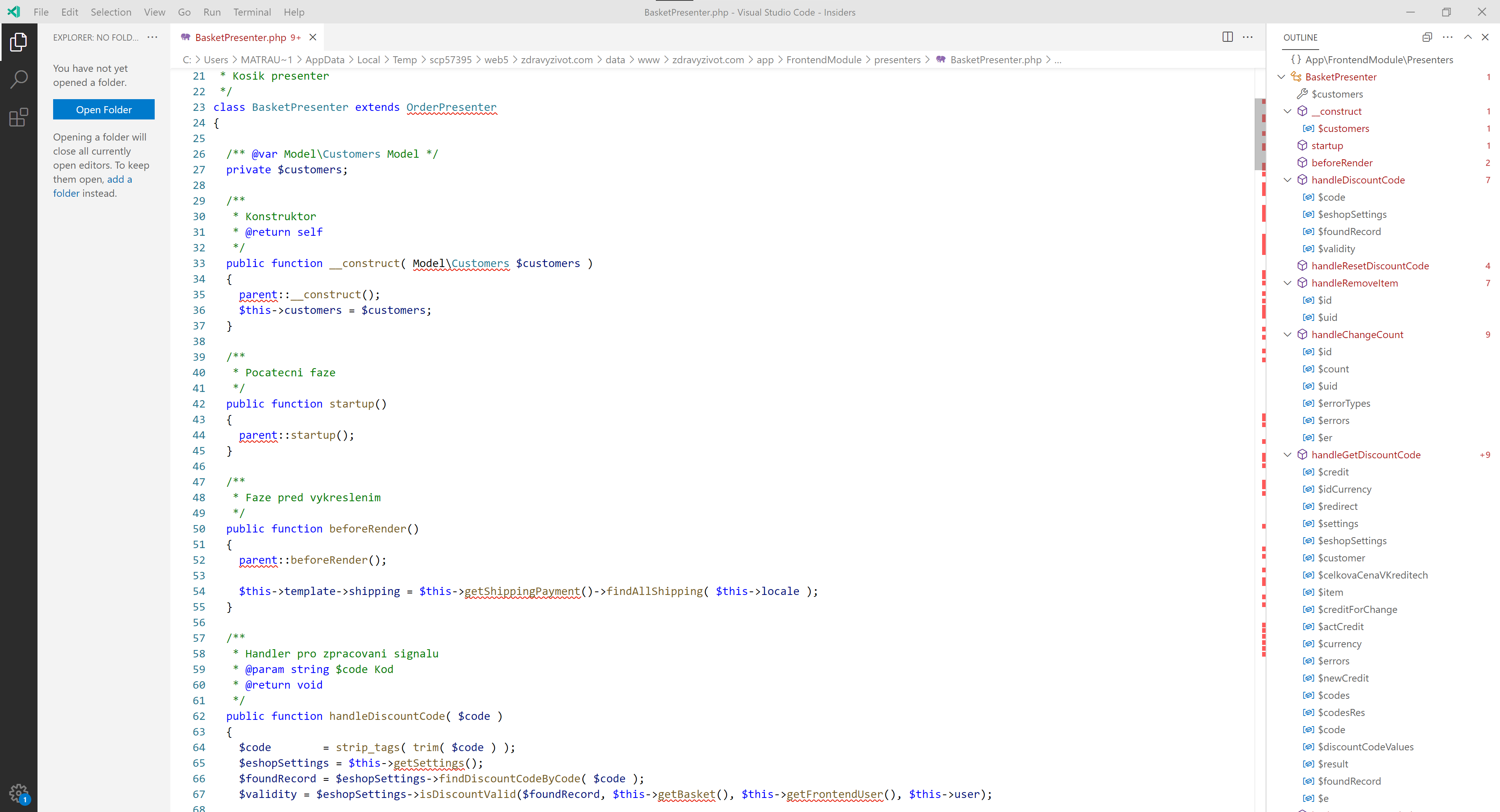This screenshot has height=812, width=1500.
Task: Open the Extensions view in the activity bar
Action: 19,117
